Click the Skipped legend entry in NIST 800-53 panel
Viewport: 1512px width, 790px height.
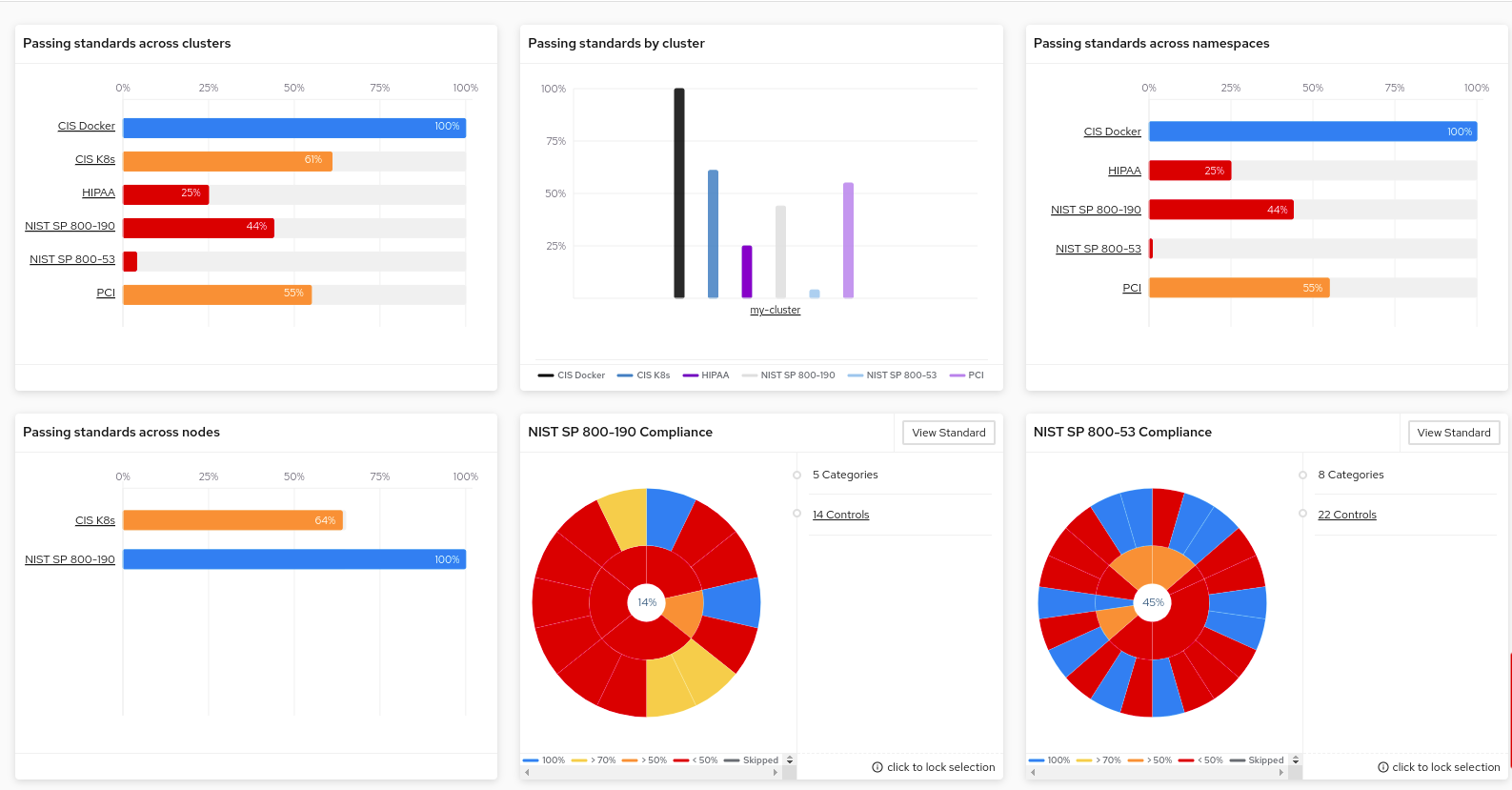point(1257,760)
